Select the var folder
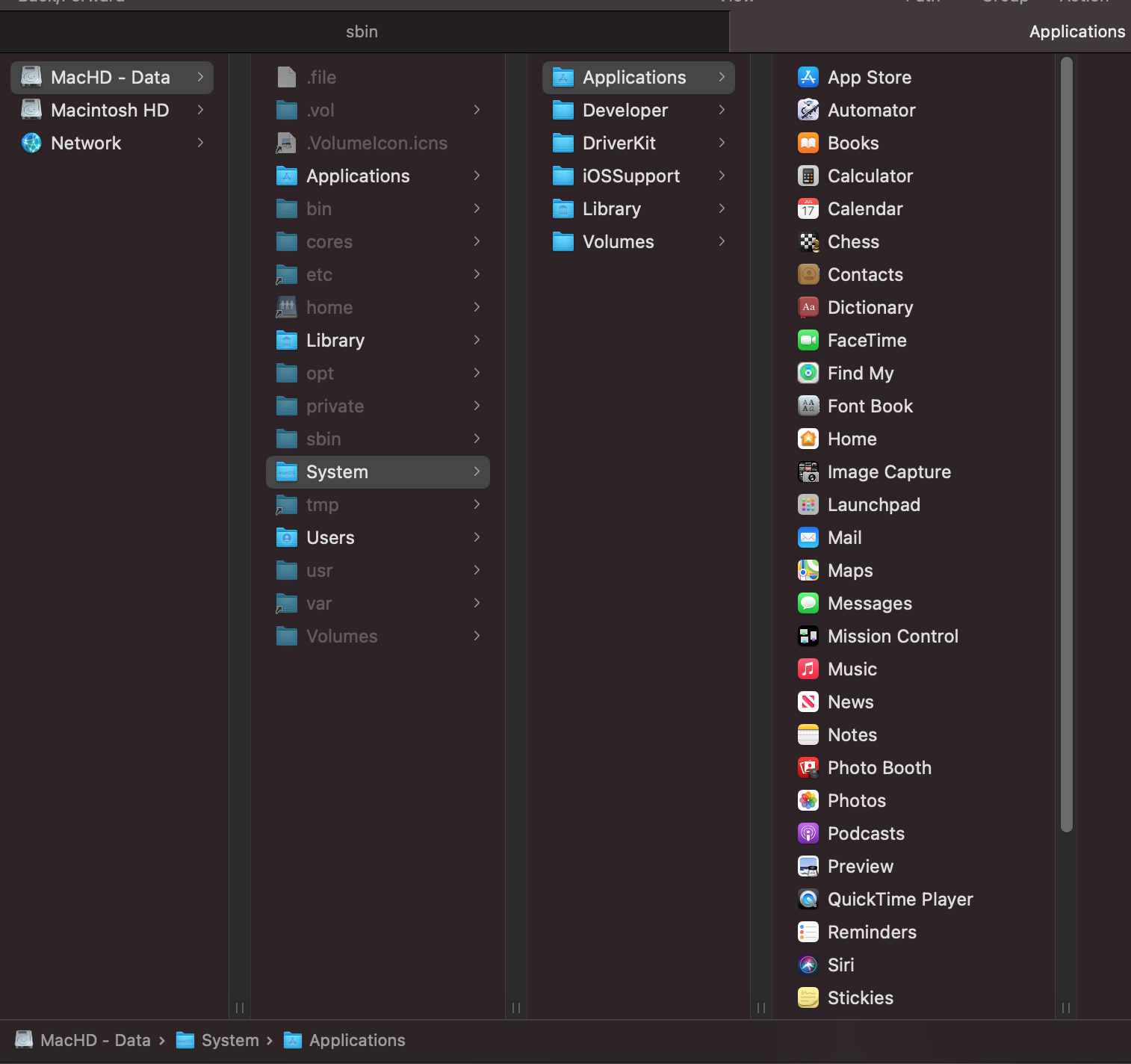1131x1064 pixels. pyautogui.click(x=378, y=603)
